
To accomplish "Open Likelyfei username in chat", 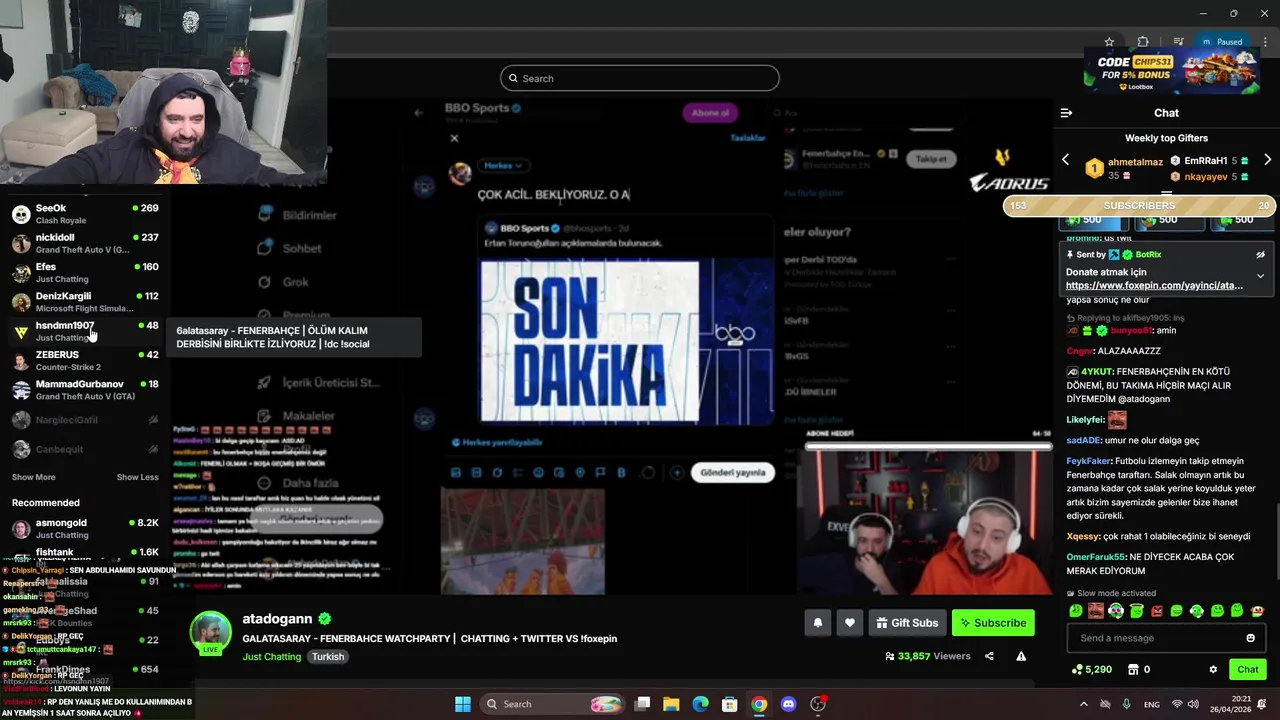I will (1085, 420).
